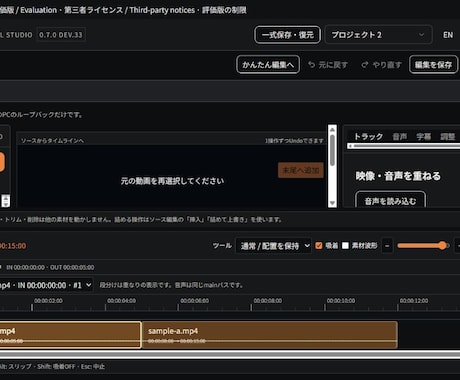Click the message 元の動画を再選択してください
Viewport: 460px width, 380px height.
pyautogui.click(x=172, y=181)
